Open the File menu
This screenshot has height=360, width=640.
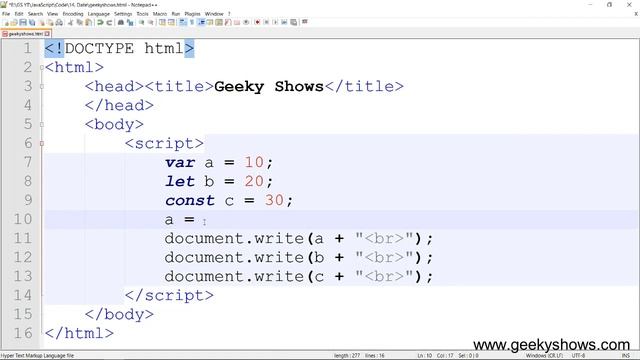(x=6, y=14)
